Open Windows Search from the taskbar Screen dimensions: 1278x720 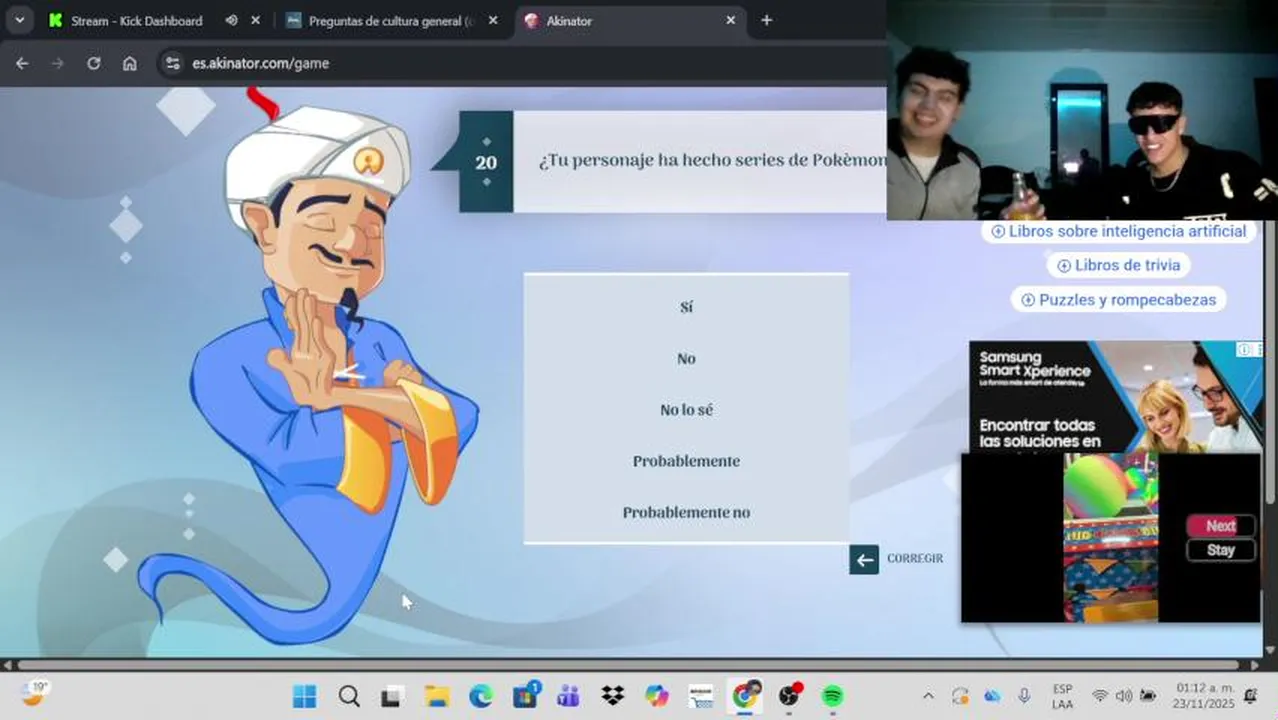click(x=348, y=696)
